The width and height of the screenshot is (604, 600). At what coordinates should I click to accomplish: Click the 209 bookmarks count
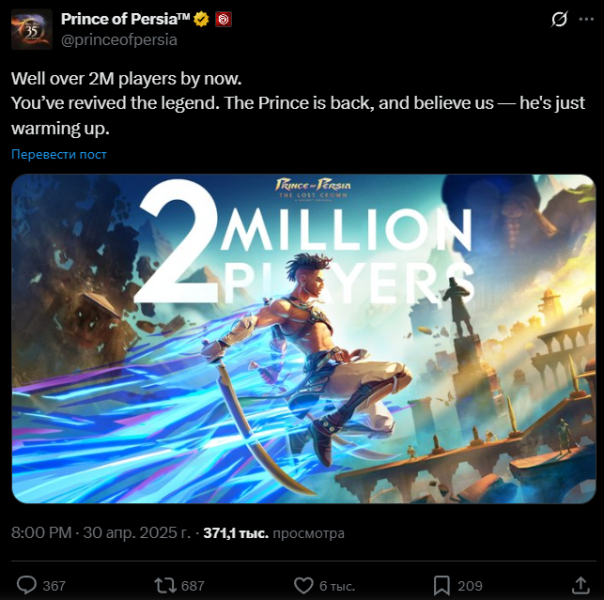(x=470, y=586)
